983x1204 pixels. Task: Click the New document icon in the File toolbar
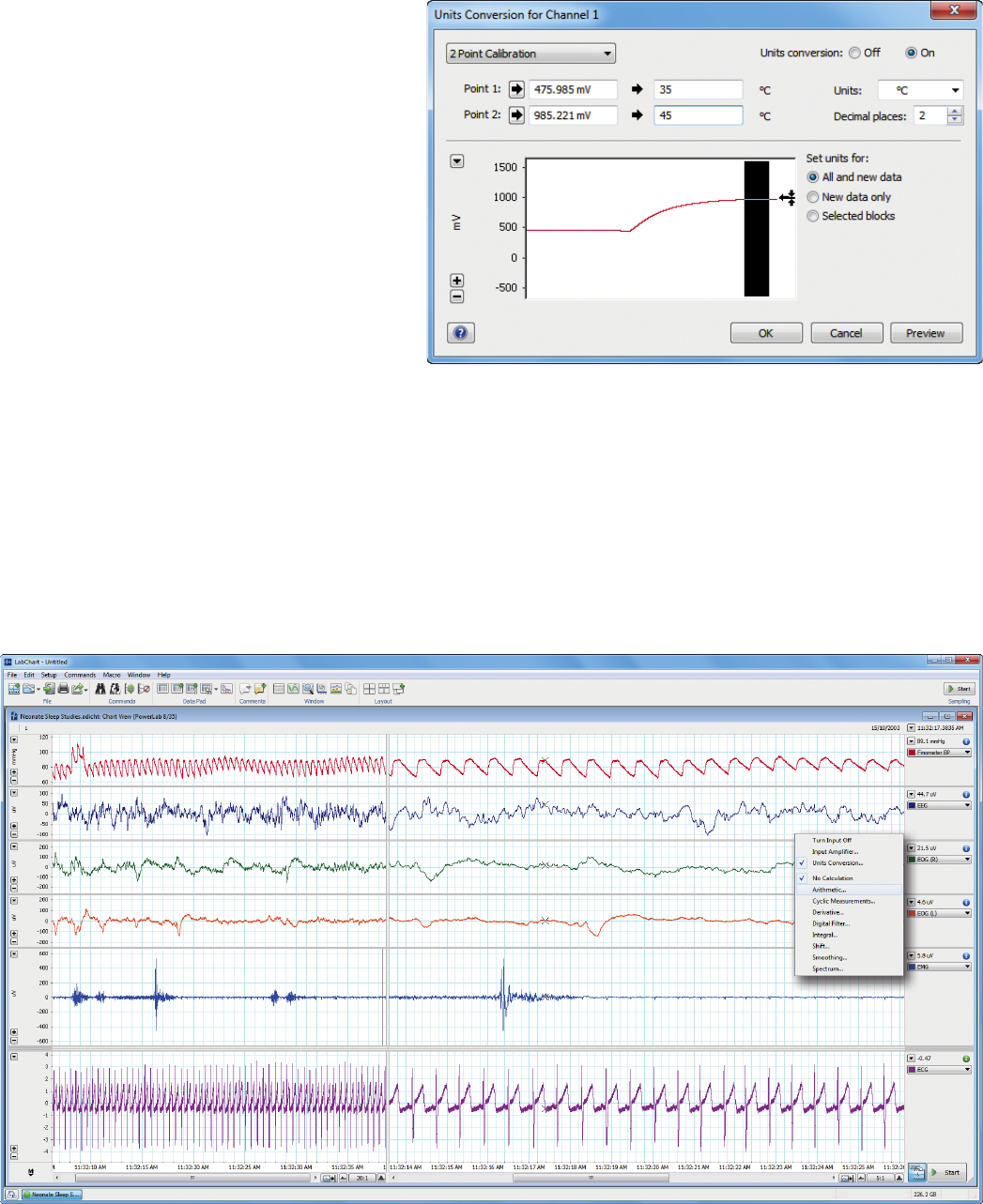coord(14,689)
